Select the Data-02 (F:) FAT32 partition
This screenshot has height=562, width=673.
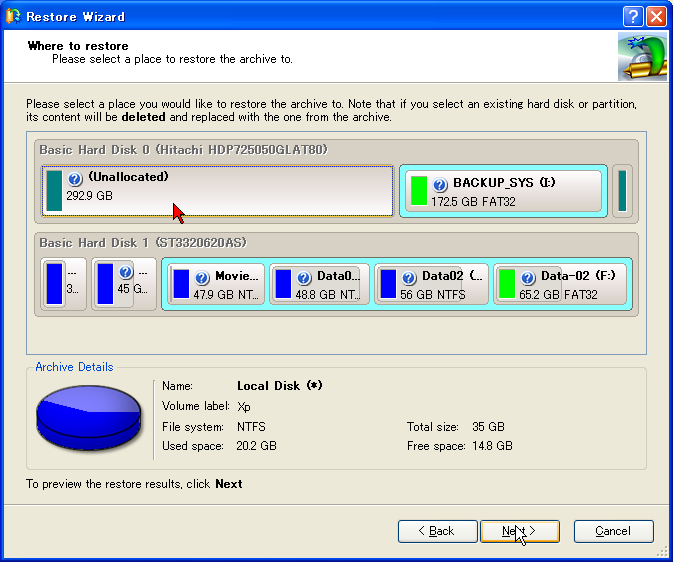pos(560,284)
